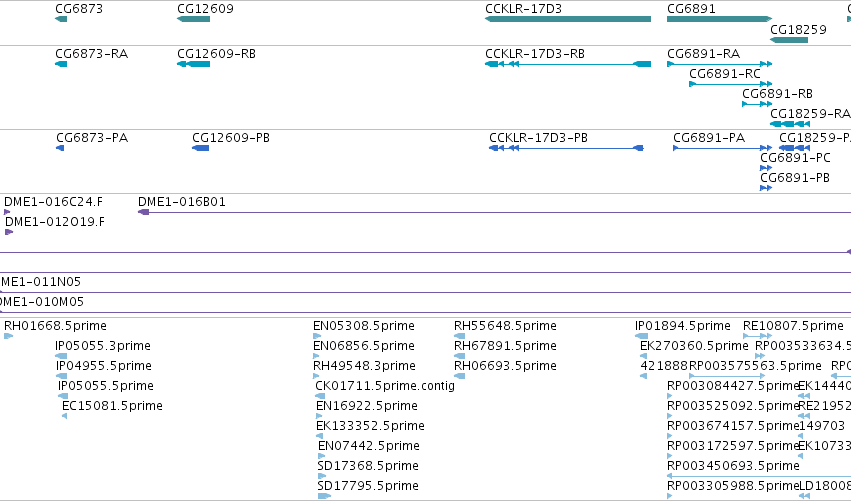Click the CG12609 gene arrow
The height and width of the screenshot is (501, 851).
193,19
